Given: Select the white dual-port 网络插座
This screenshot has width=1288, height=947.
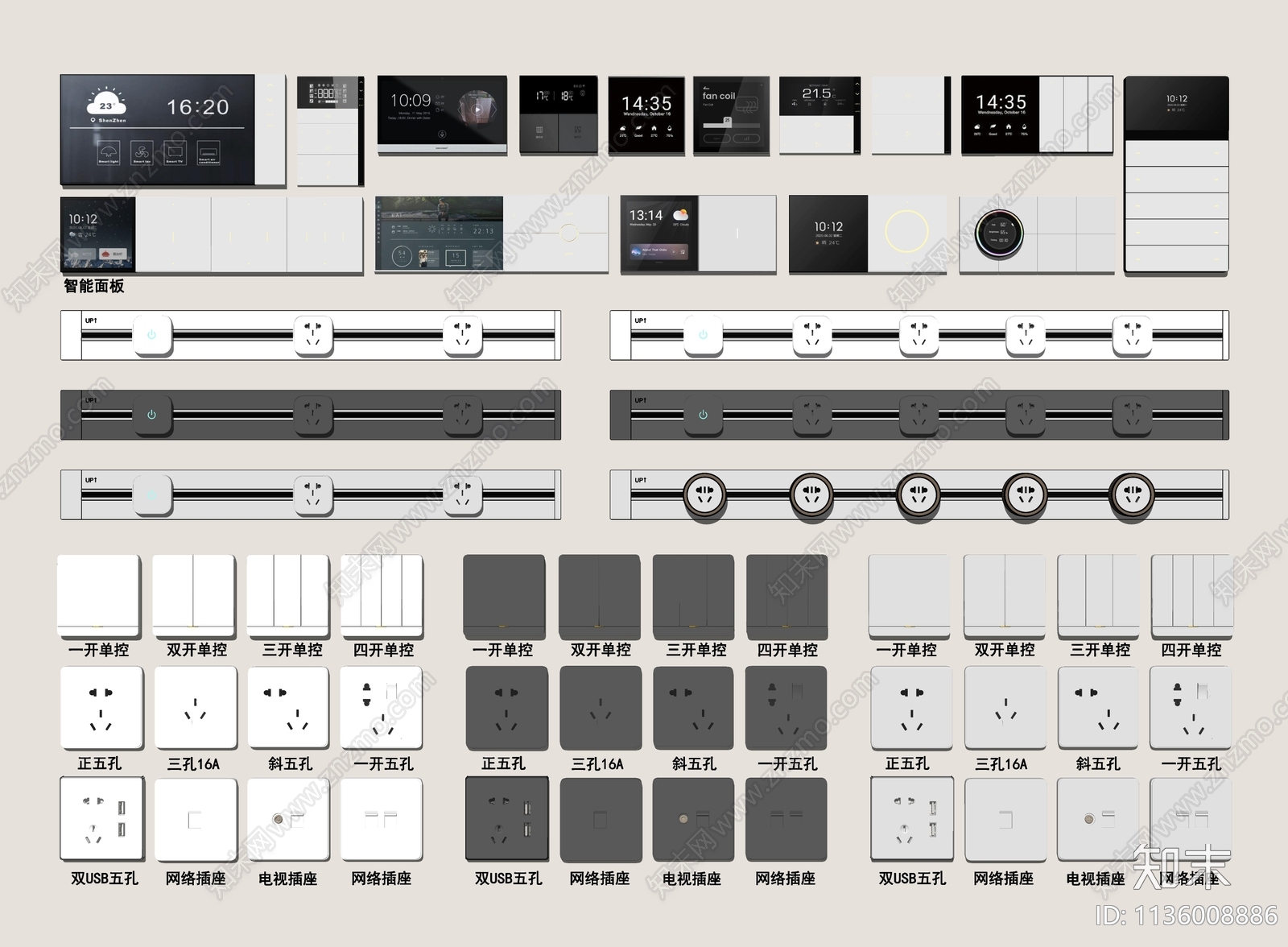Looking at the screenshot, I should (382, 819).
